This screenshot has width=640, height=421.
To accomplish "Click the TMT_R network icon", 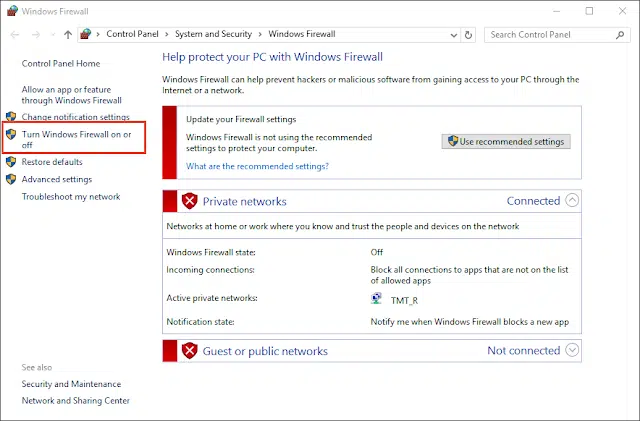I will pyautogui.click(x=376, y=298).
